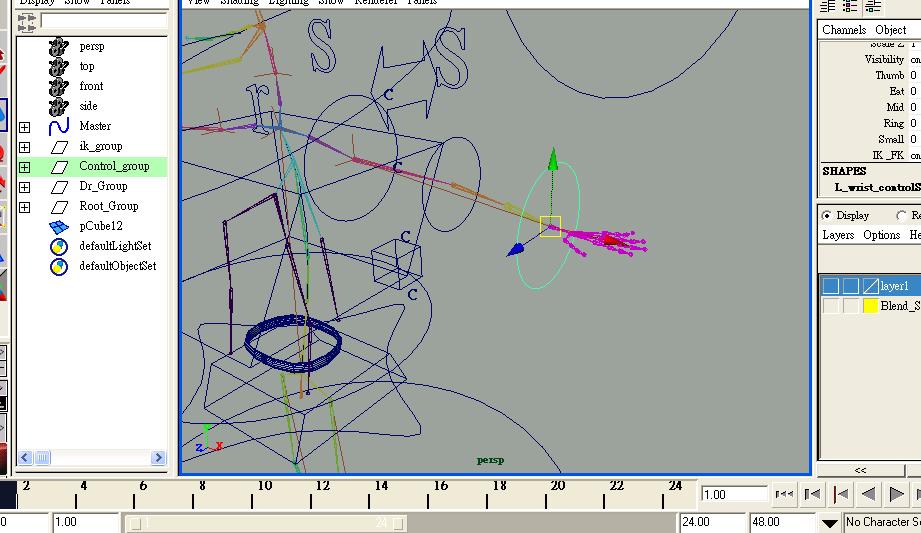Screen dimensions: 921x533
Task: Select the L_wrist_controlShape node name
Action: (878, 187)
